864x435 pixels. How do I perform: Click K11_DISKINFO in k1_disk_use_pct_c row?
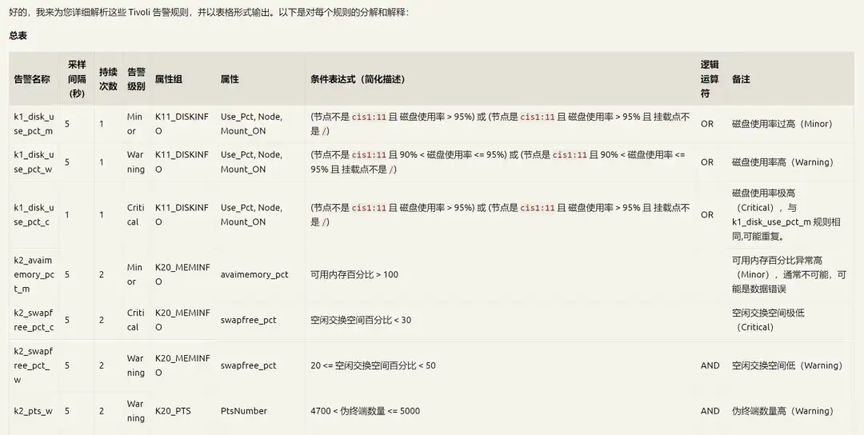coord(182,215)
